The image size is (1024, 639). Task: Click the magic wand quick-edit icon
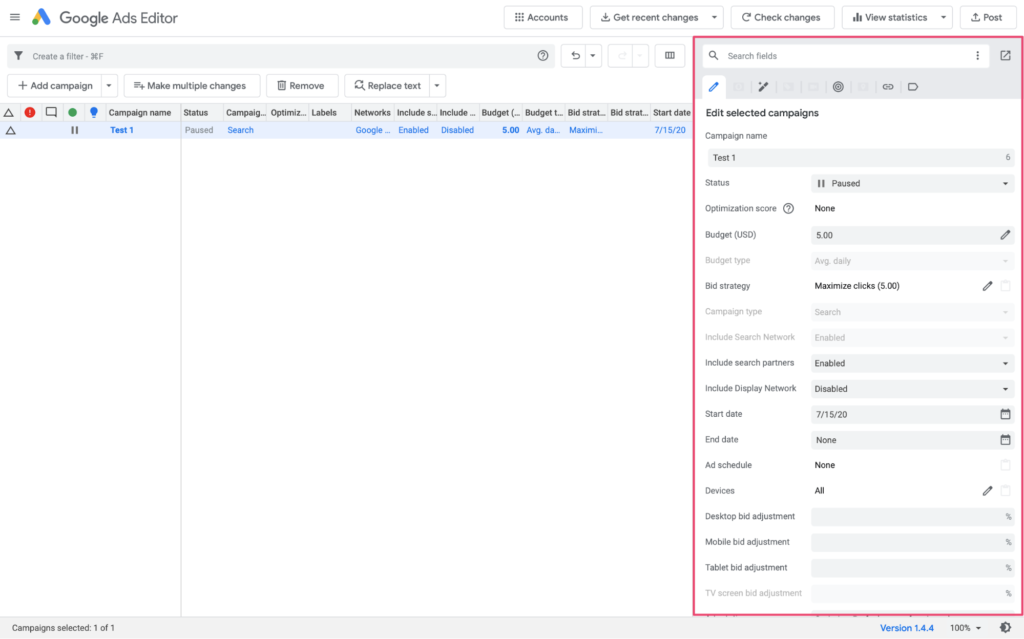[763, 87]
